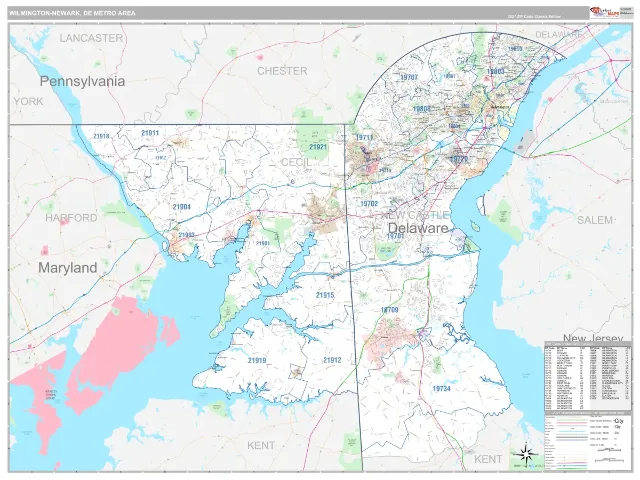Select the Maryland state label

(68, 268)
